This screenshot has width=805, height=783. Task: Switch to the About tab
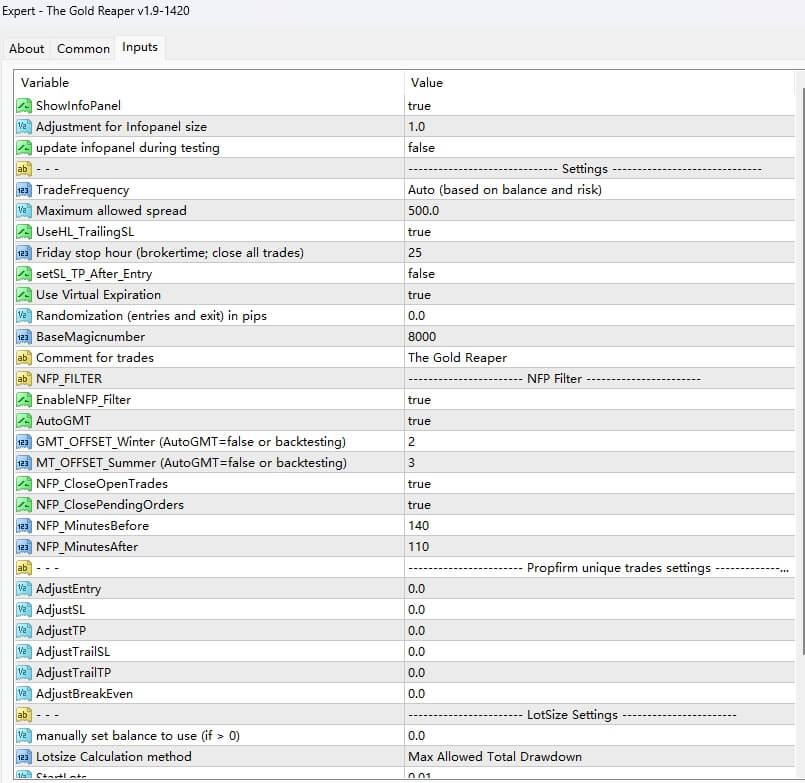26,48
